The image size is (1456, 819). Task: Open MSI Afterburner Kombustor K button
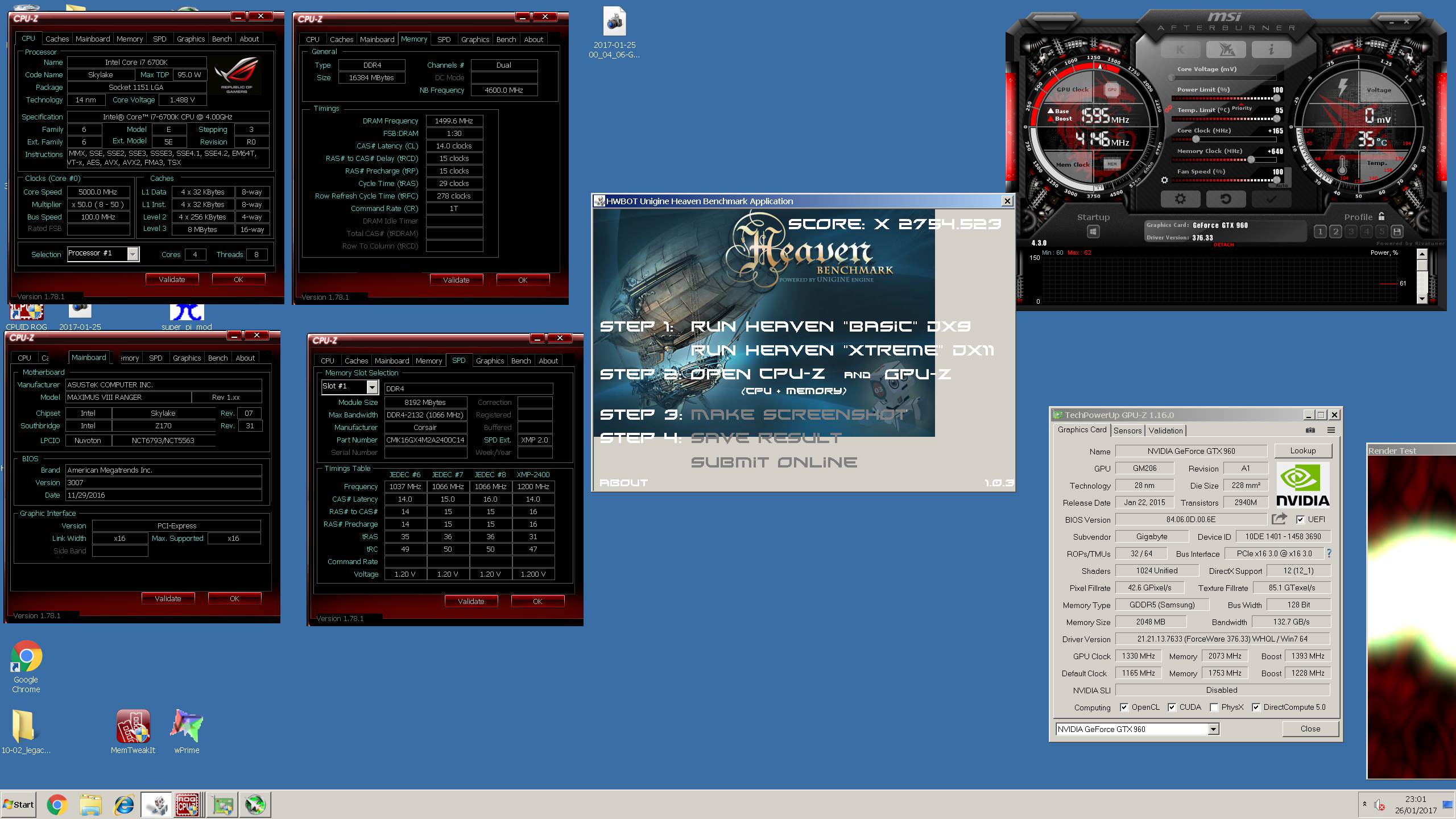click(x=1180, y=49)
